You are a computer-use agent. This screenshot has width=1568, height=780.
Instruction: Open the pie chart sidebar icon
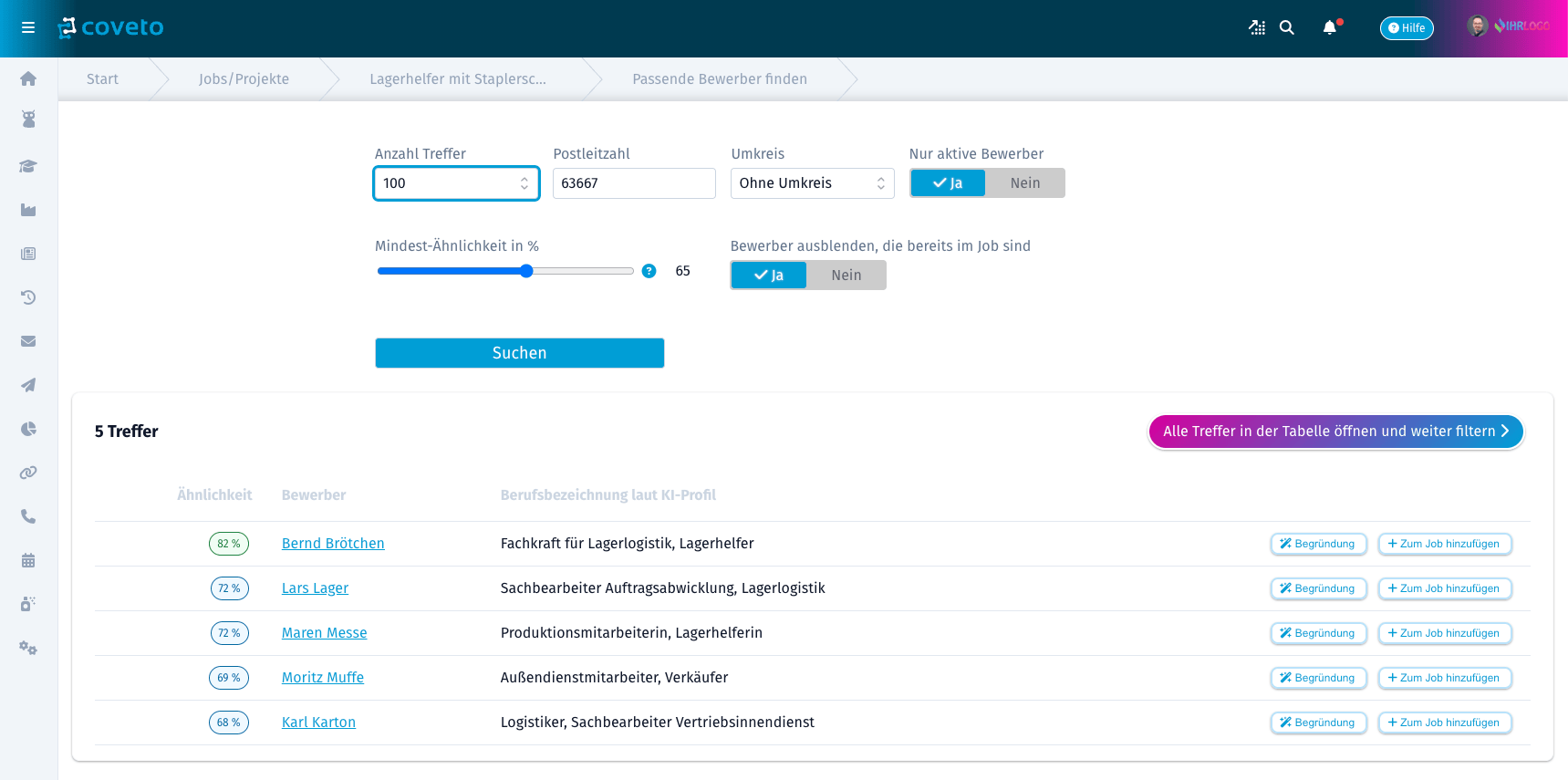28,429
